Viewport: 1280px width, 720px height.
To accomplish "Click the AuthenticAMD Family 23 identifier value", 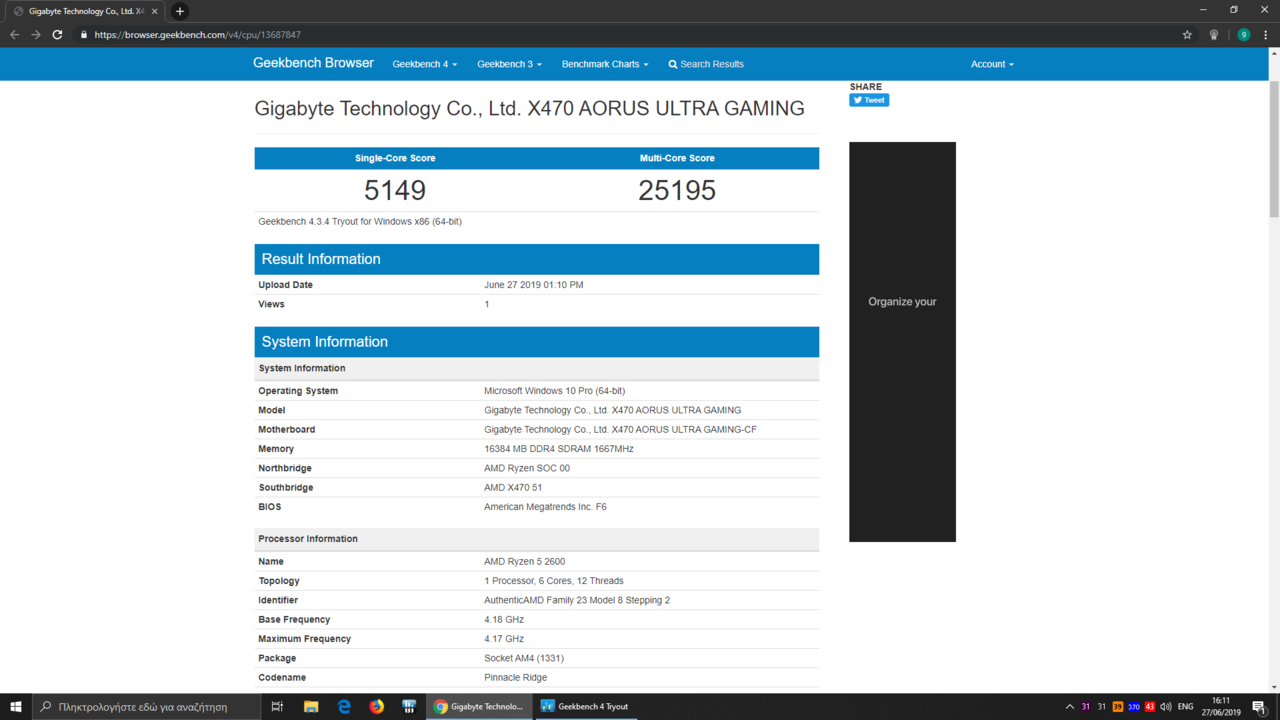I will pyautogui.click(x=577, y=600).
